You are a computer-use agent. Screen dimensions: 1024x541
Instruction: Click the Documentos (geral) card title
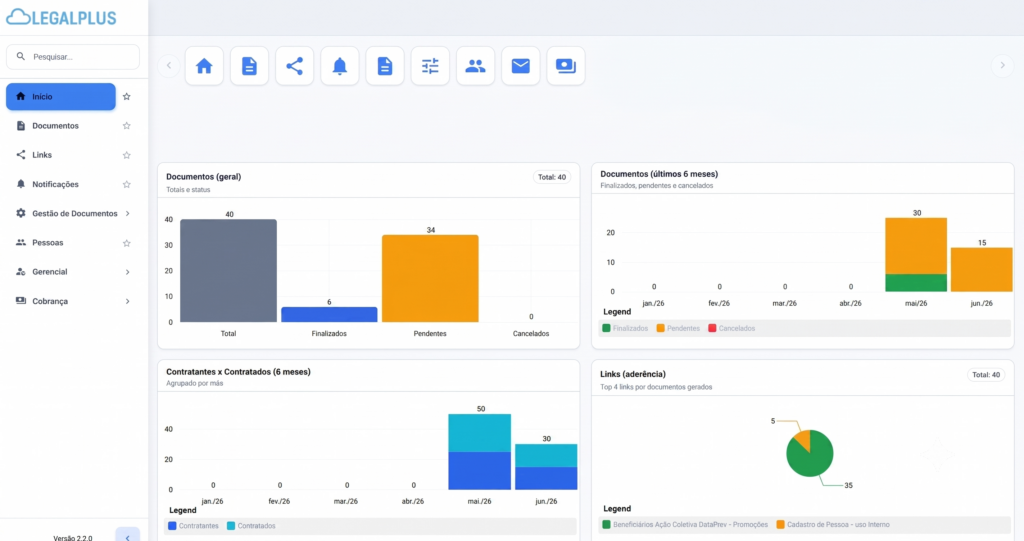[x=204, y=177]
